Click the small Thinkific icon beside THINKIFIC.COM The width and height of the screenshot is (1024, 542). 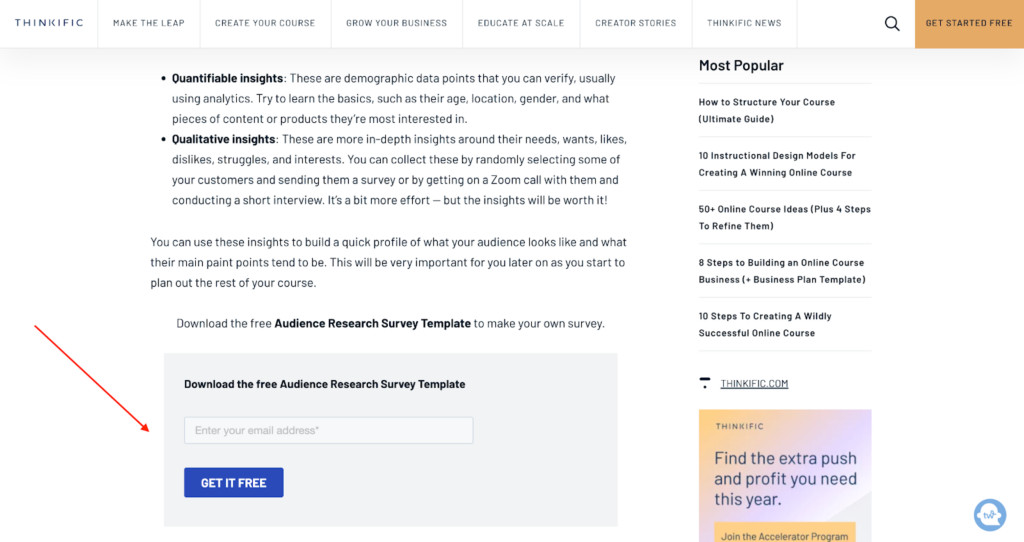pyautogui.click(x=705, y=383)
